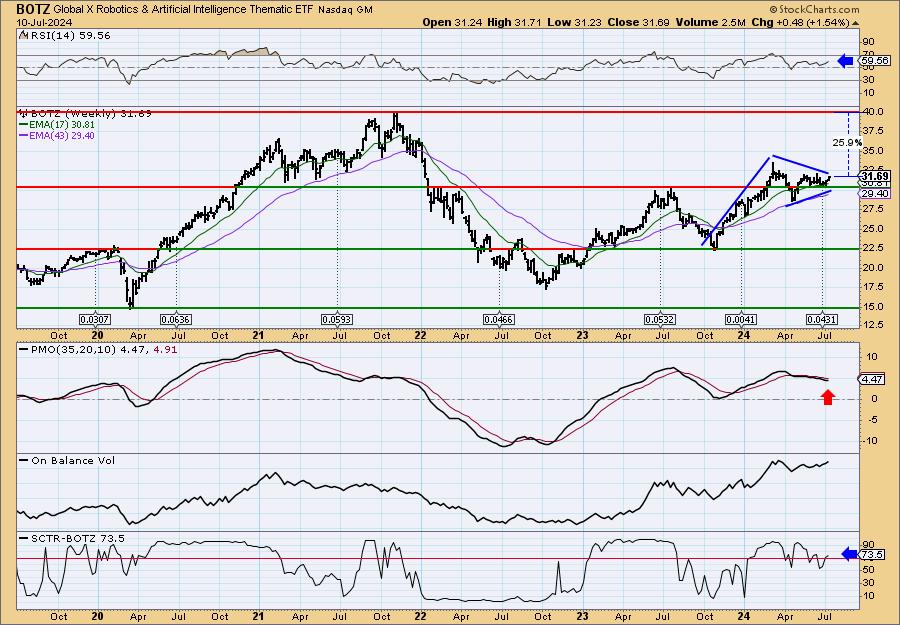Click the 4.47 PMO tag on right axis
The image size is (900, 625).
(x=872, y=379)
